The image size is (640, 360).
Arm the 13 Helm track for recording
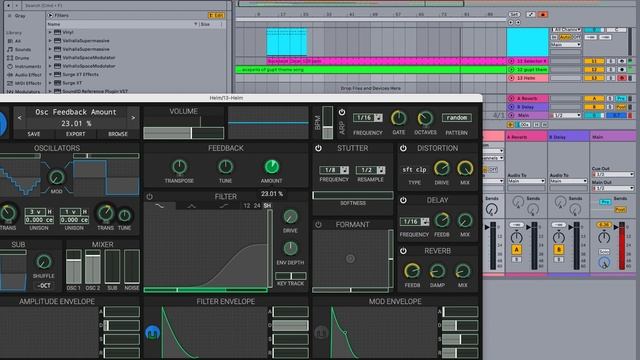[622, 78]
